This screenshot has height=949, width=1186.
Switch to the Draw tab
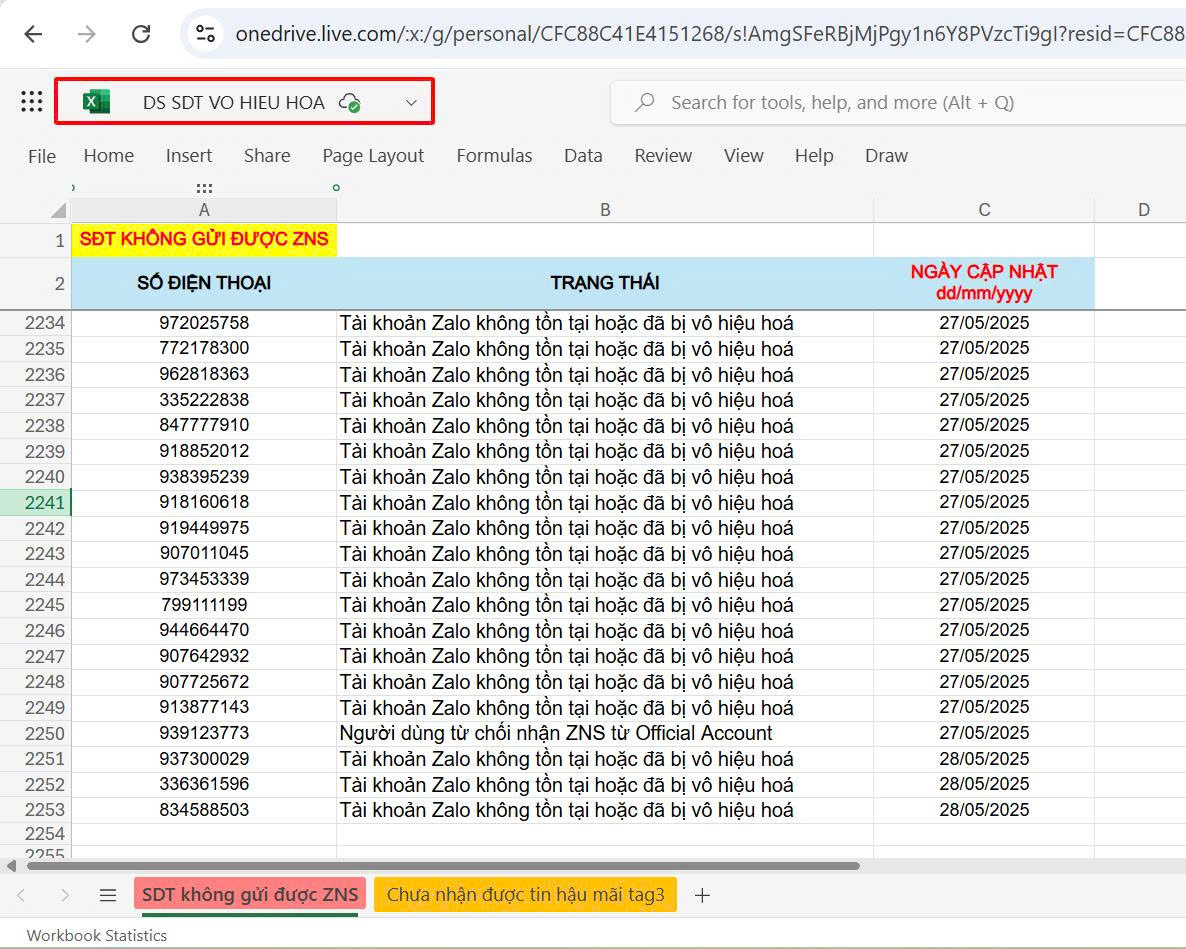coord(886,156)
